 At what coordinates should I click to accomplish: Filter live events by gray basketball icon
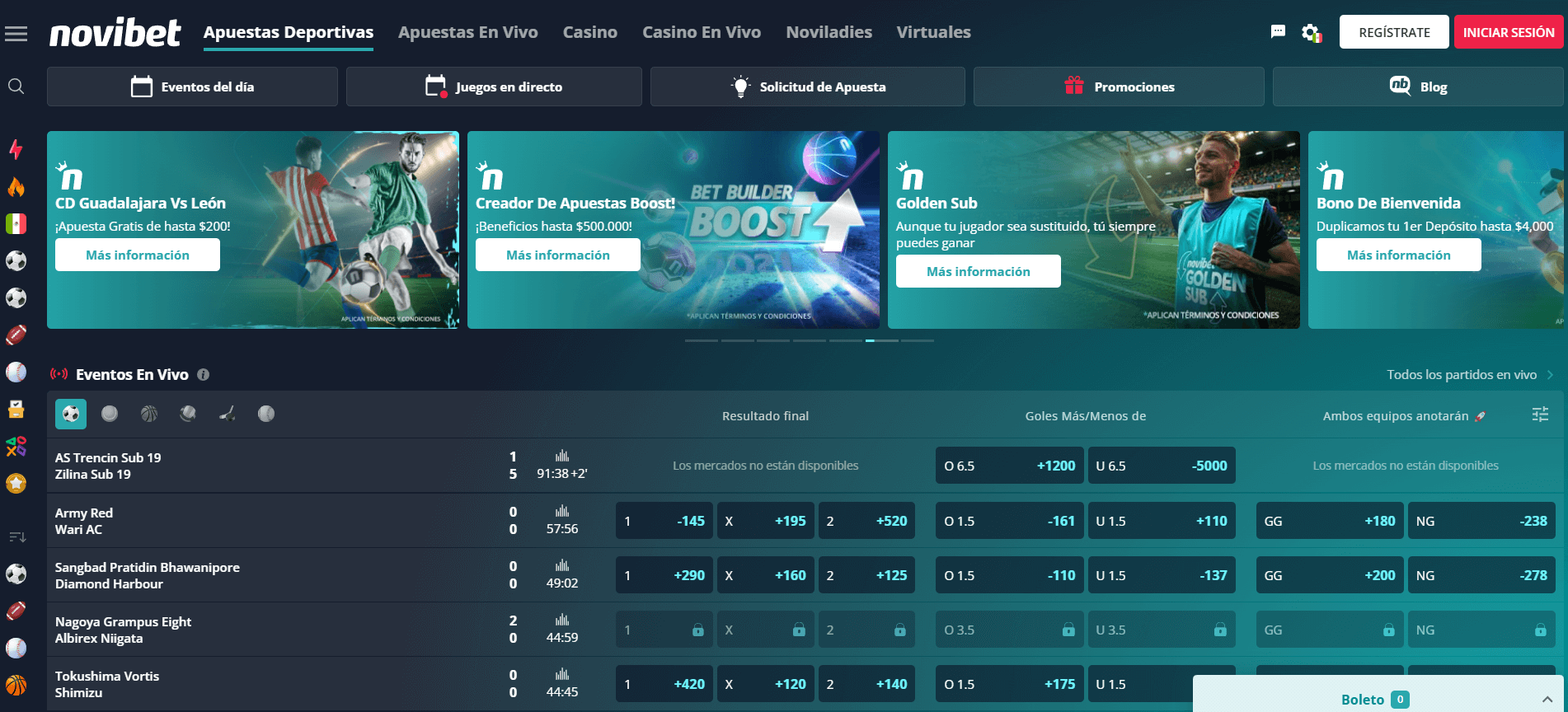[x=149, y=414]
